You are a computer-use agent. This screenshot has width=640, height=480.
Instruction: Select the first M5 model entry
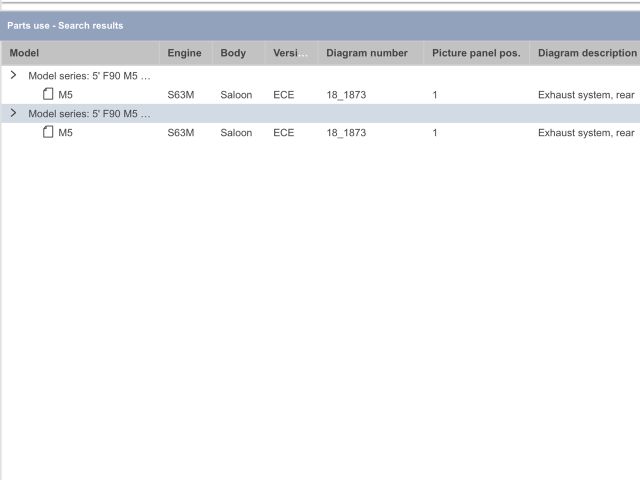click(x=66, y=95)
